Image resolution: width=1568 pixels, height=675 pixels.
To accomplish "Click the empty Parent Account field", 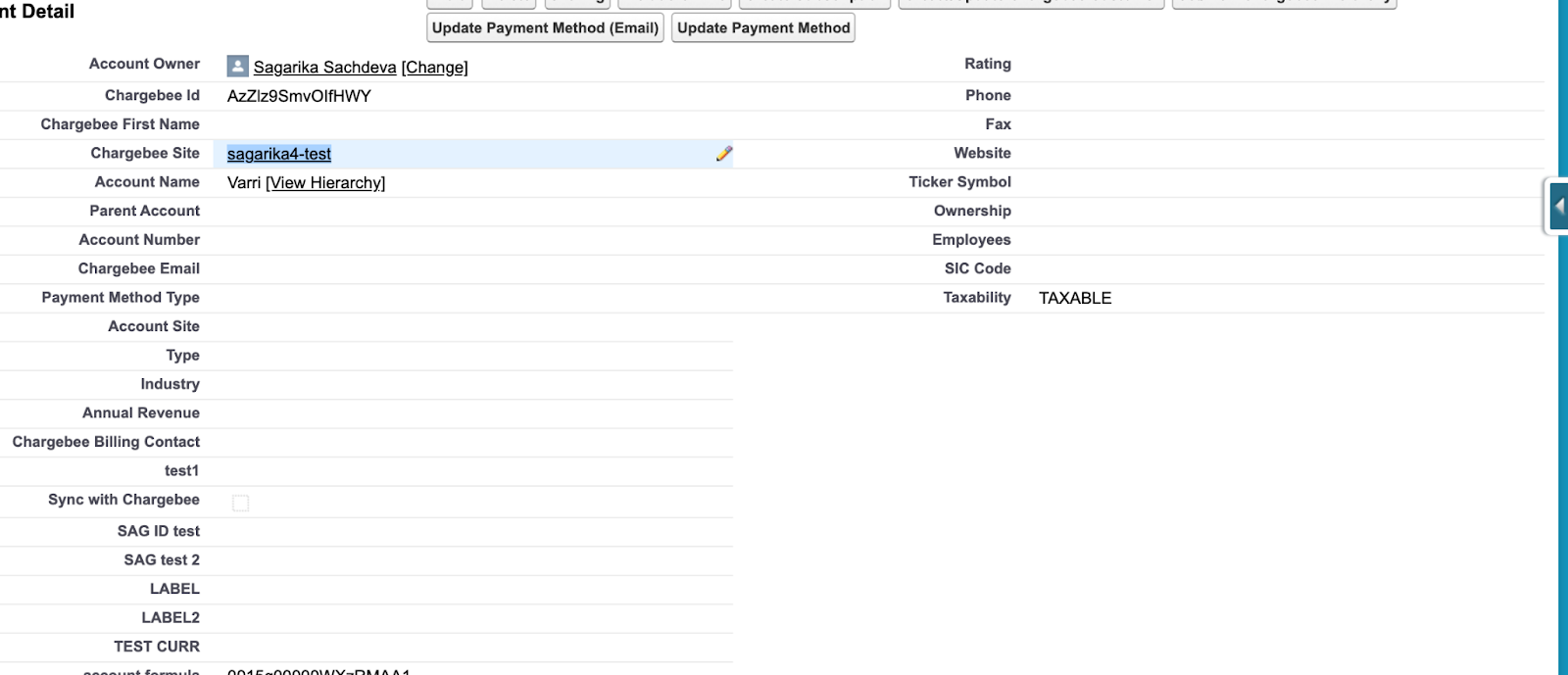I will 470,212.
